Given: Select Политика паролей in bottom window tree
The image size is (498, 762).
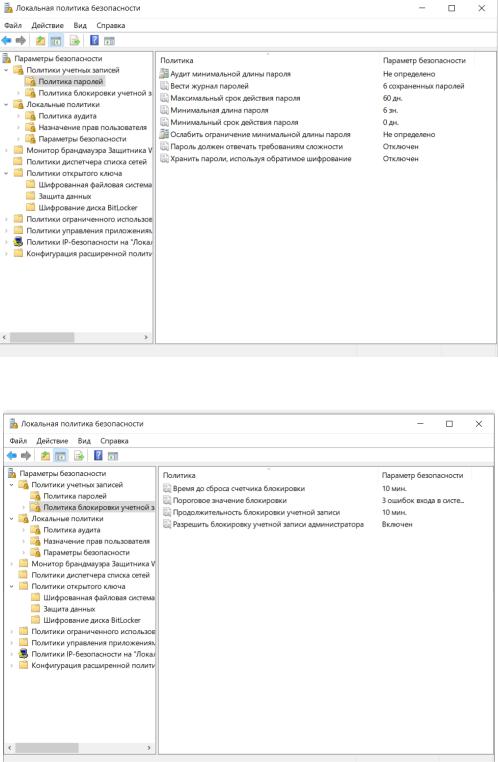Looking at the screenshot, I should tap(75, 496).
